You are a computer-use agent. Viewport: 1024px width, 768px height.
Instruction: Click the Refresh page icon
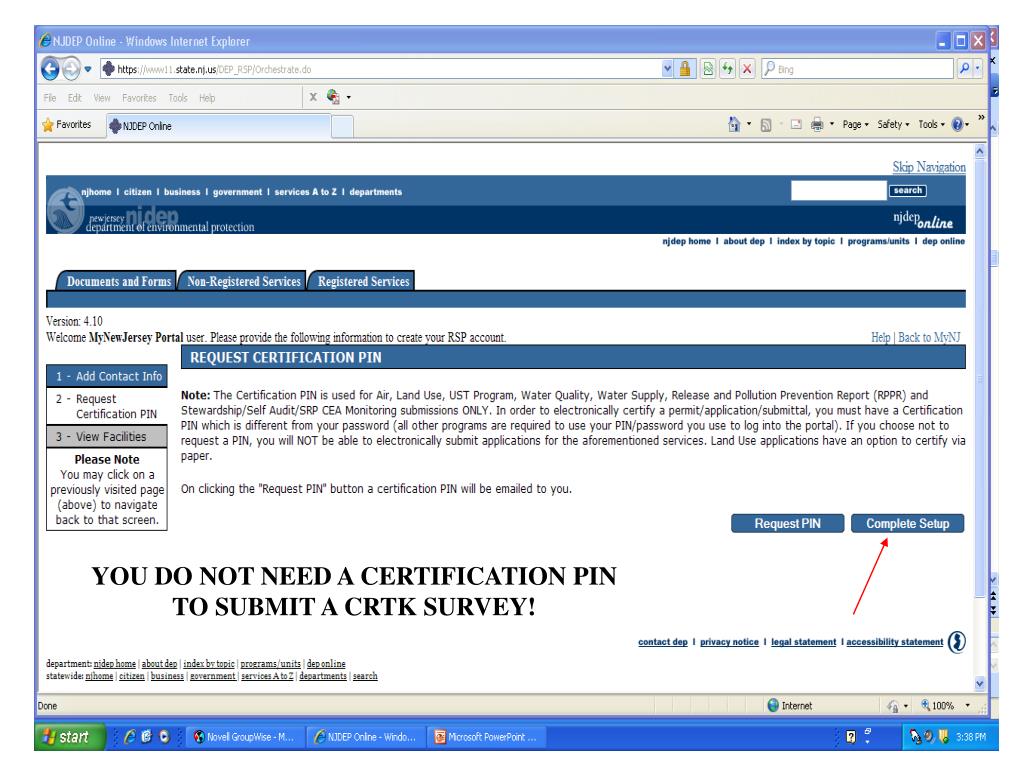[728, 69]
